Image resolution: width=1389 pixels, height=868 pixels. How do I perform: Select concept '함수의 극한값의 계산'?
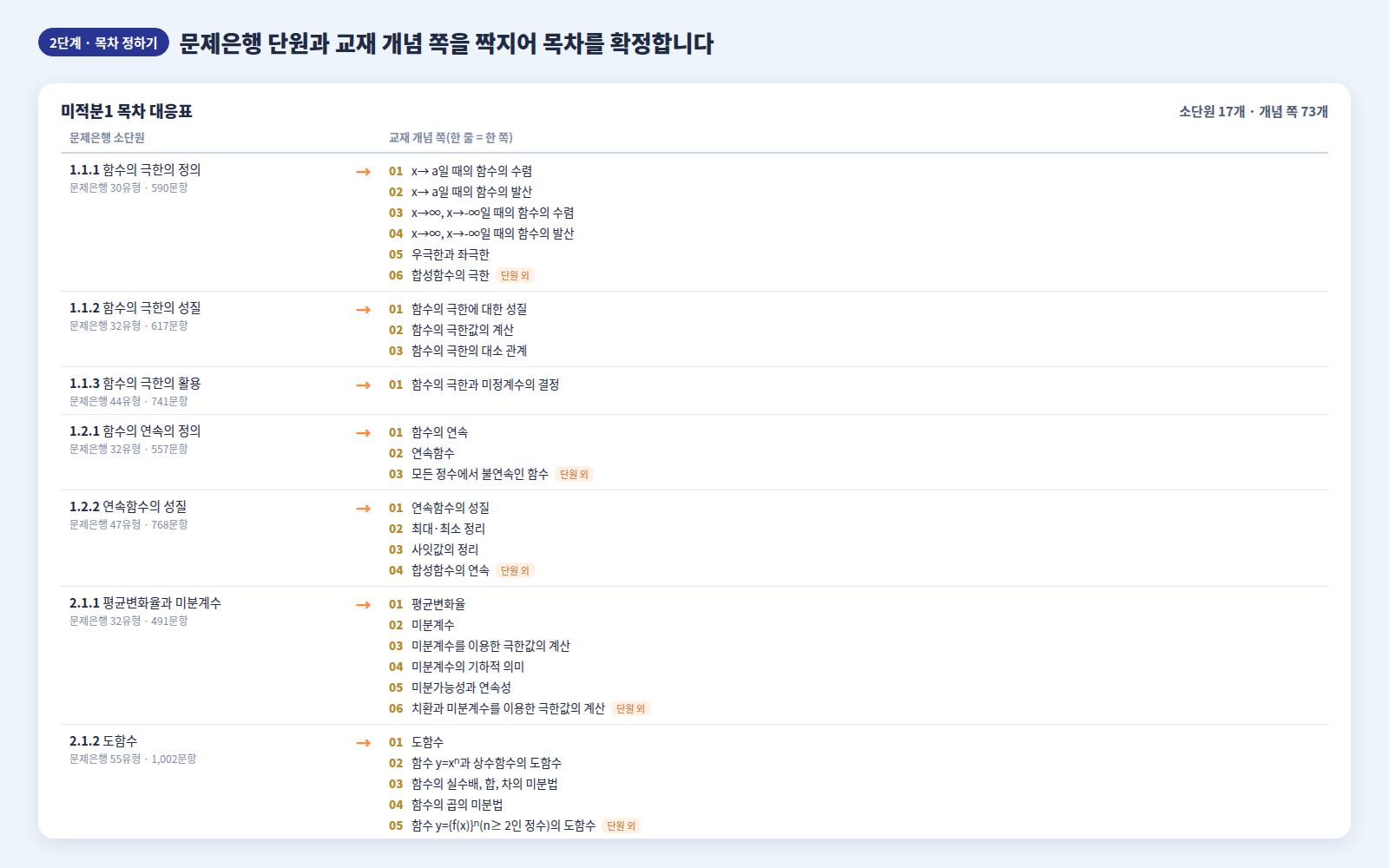click(463, 330)
